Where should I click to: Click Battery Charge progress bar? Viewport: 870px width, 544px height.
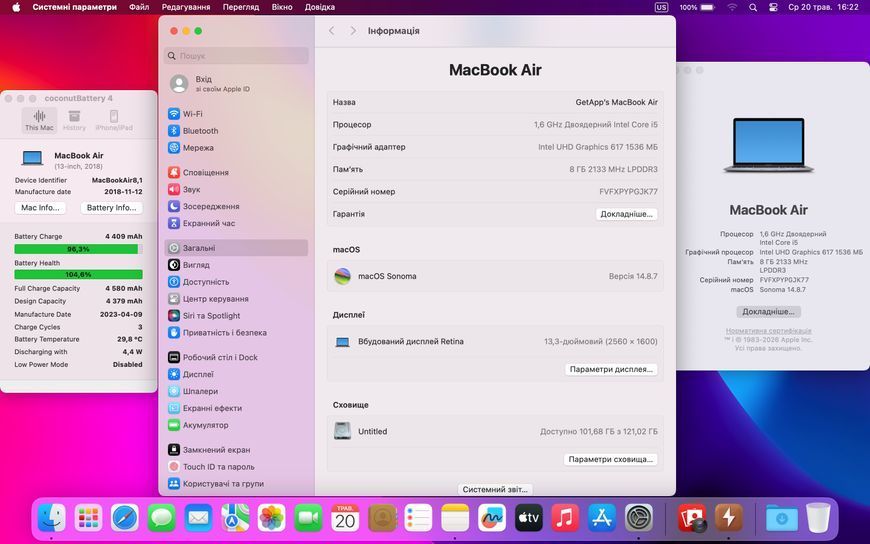pyautogui.click(x=78, y=249)
